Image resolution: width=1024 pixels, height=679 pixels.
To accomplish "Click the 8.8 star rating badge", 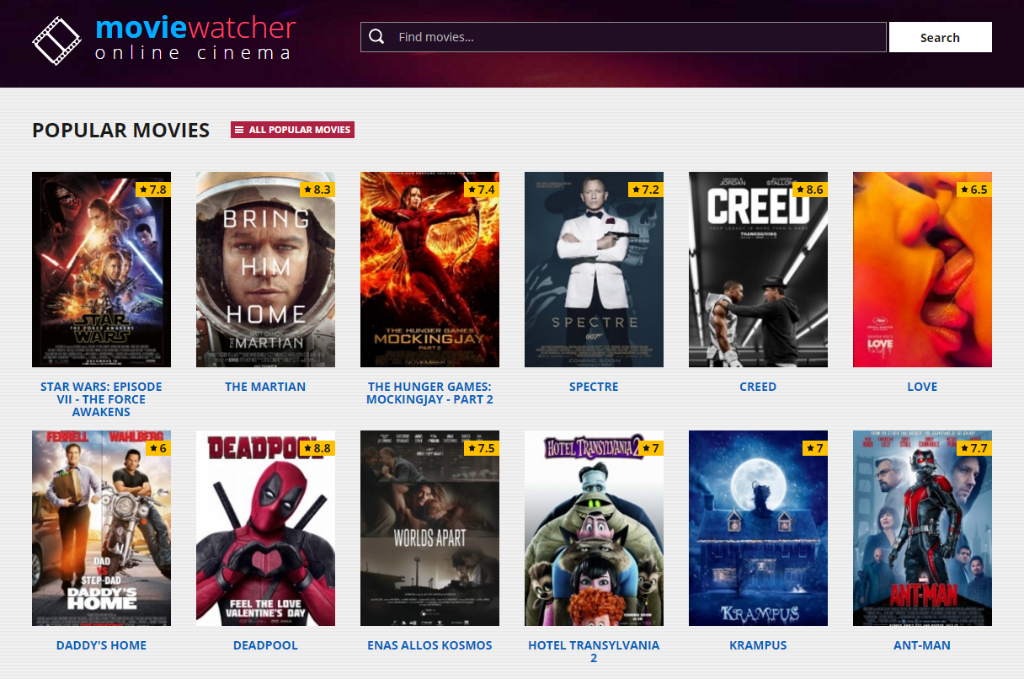I will click(317, 448).
